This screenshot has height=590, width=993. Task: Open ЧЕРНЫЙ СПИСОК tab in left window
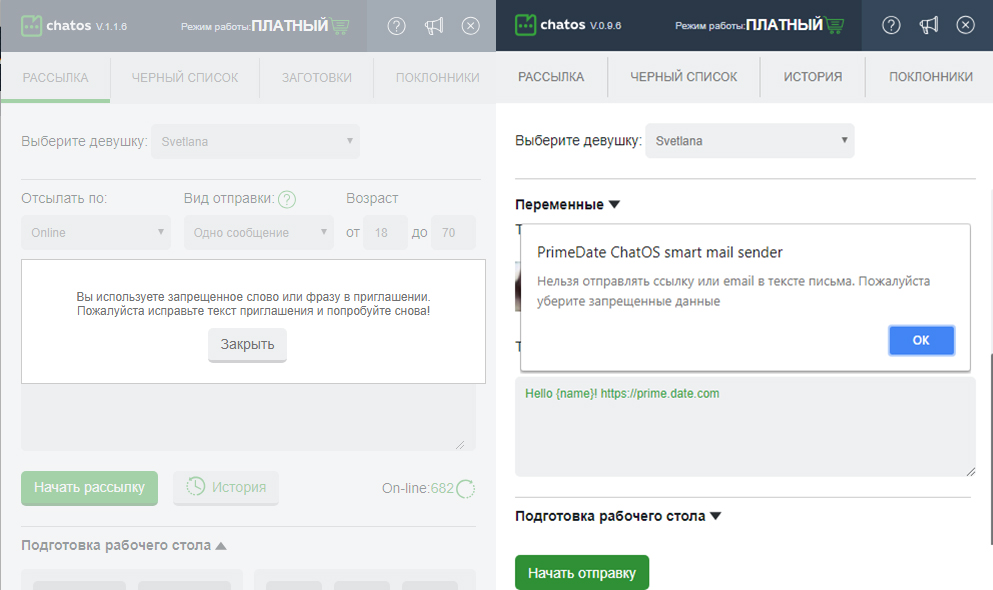click(x=185, y=78)
